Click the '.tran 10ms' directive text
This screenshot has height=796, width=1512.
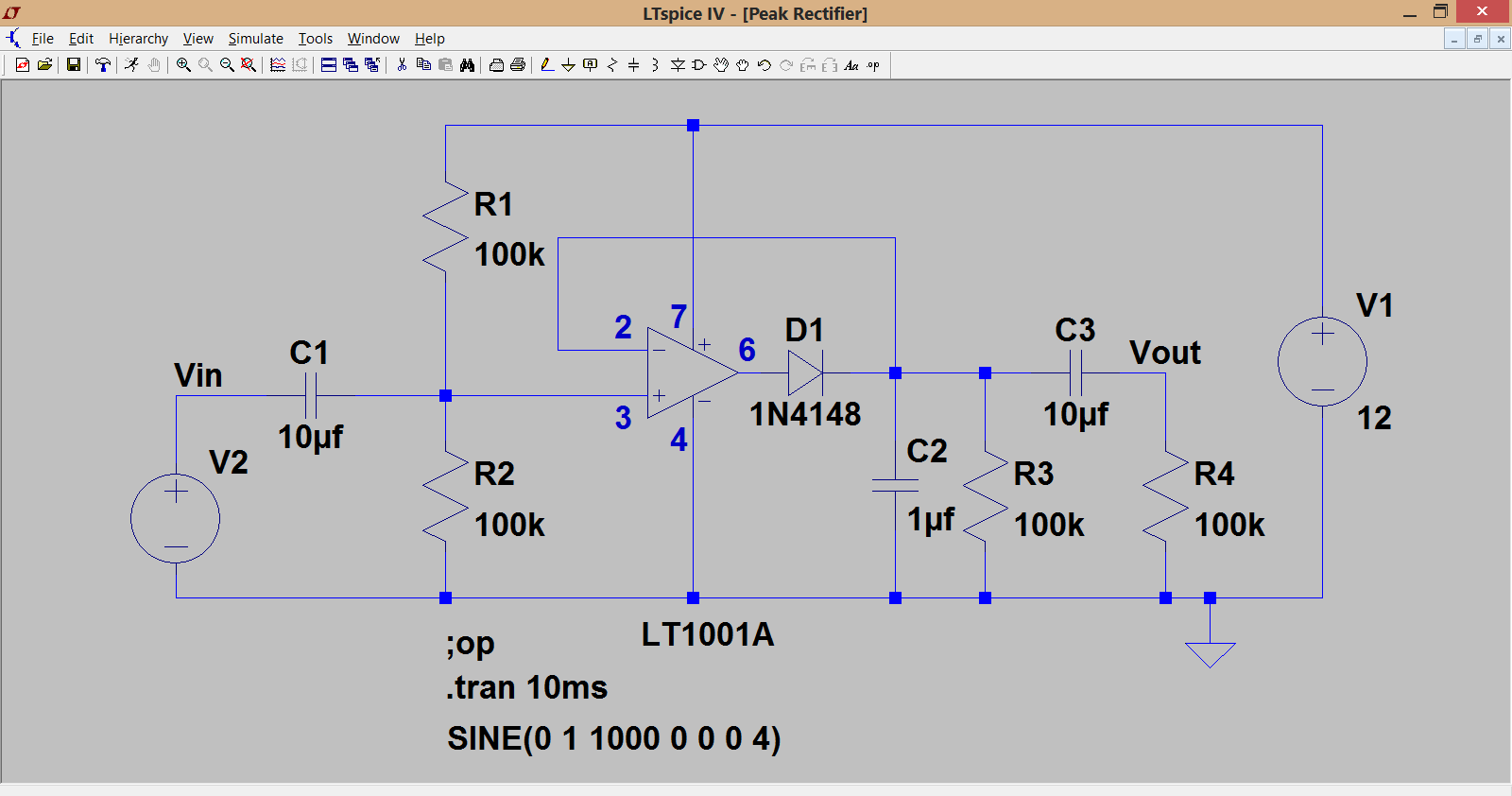tap(526, 687)
